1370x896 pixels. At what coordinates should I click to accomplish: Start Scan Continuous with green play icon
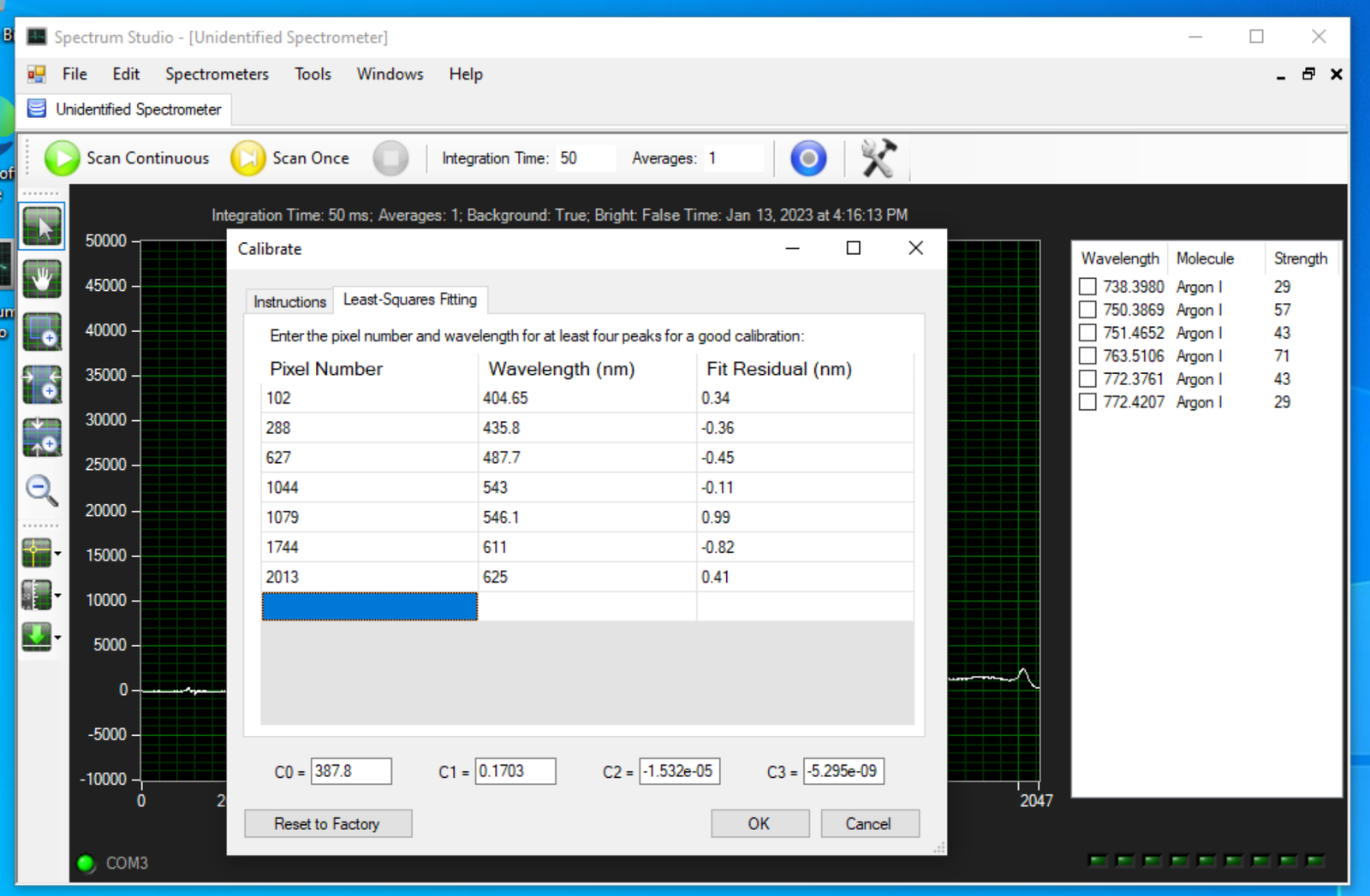coord(62,158)
